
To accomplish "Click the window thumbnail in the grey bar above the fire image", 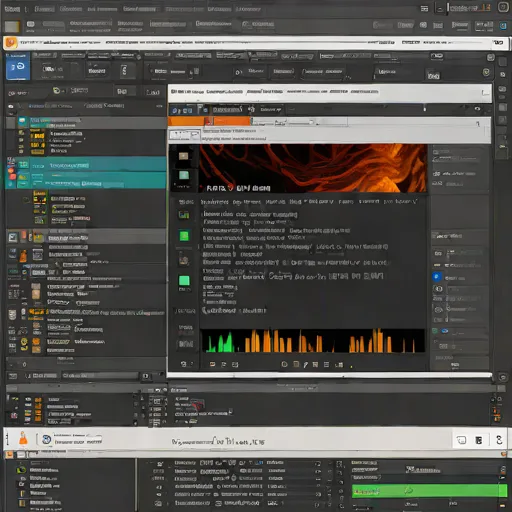I will click(x=185, y=136).
